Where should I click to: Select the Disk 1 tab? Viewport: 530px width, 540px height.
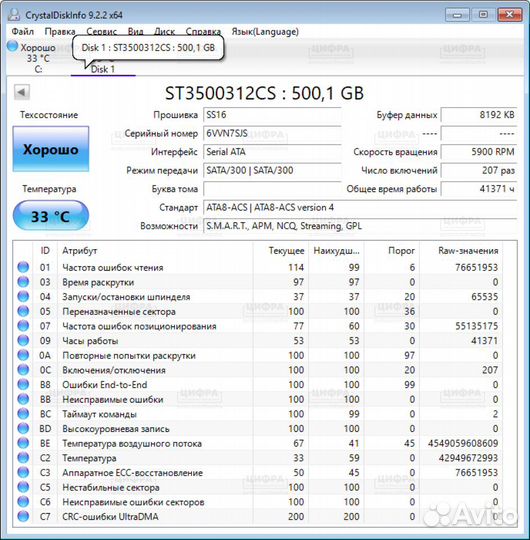coord(103,69)
